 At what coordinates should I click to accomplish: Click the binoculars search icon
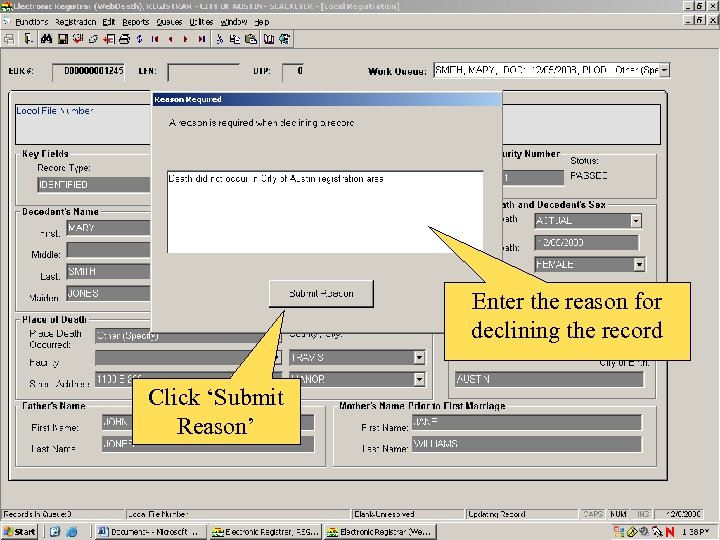point(46,39)
